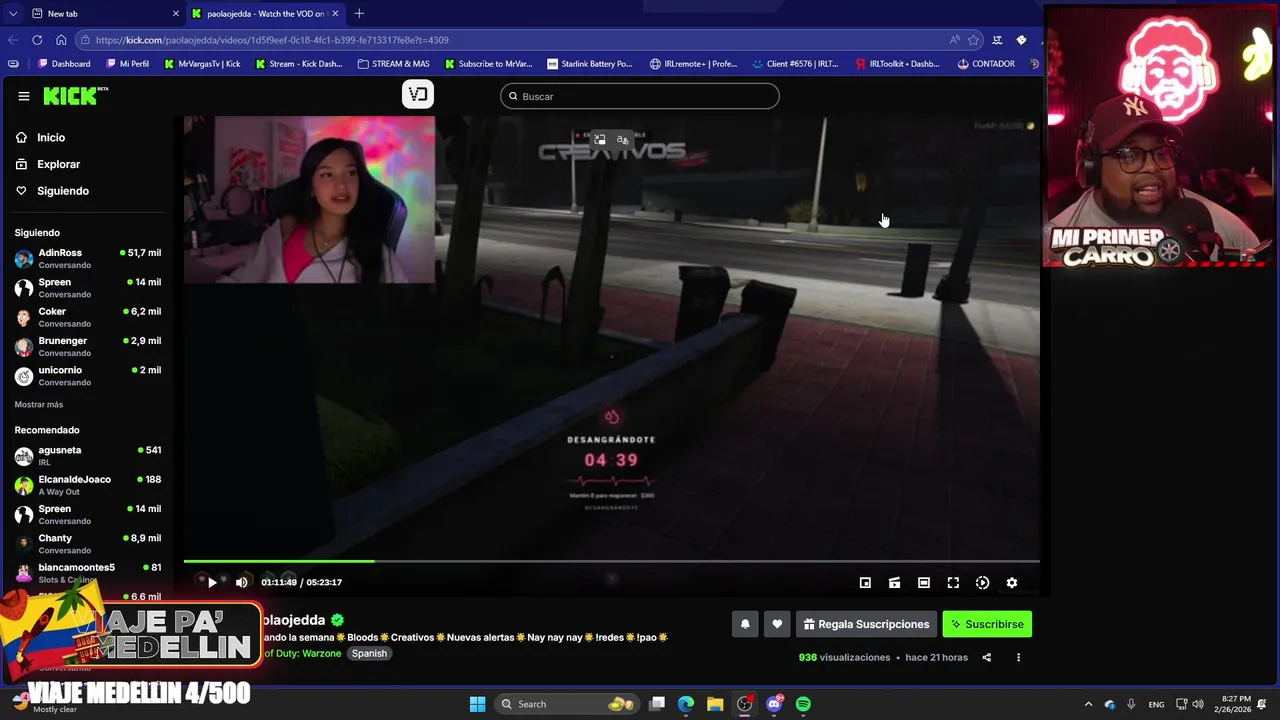The width and height of the screenshot is (1280, 720).
Task: Mute the video player volume
Action: [241, 582]
